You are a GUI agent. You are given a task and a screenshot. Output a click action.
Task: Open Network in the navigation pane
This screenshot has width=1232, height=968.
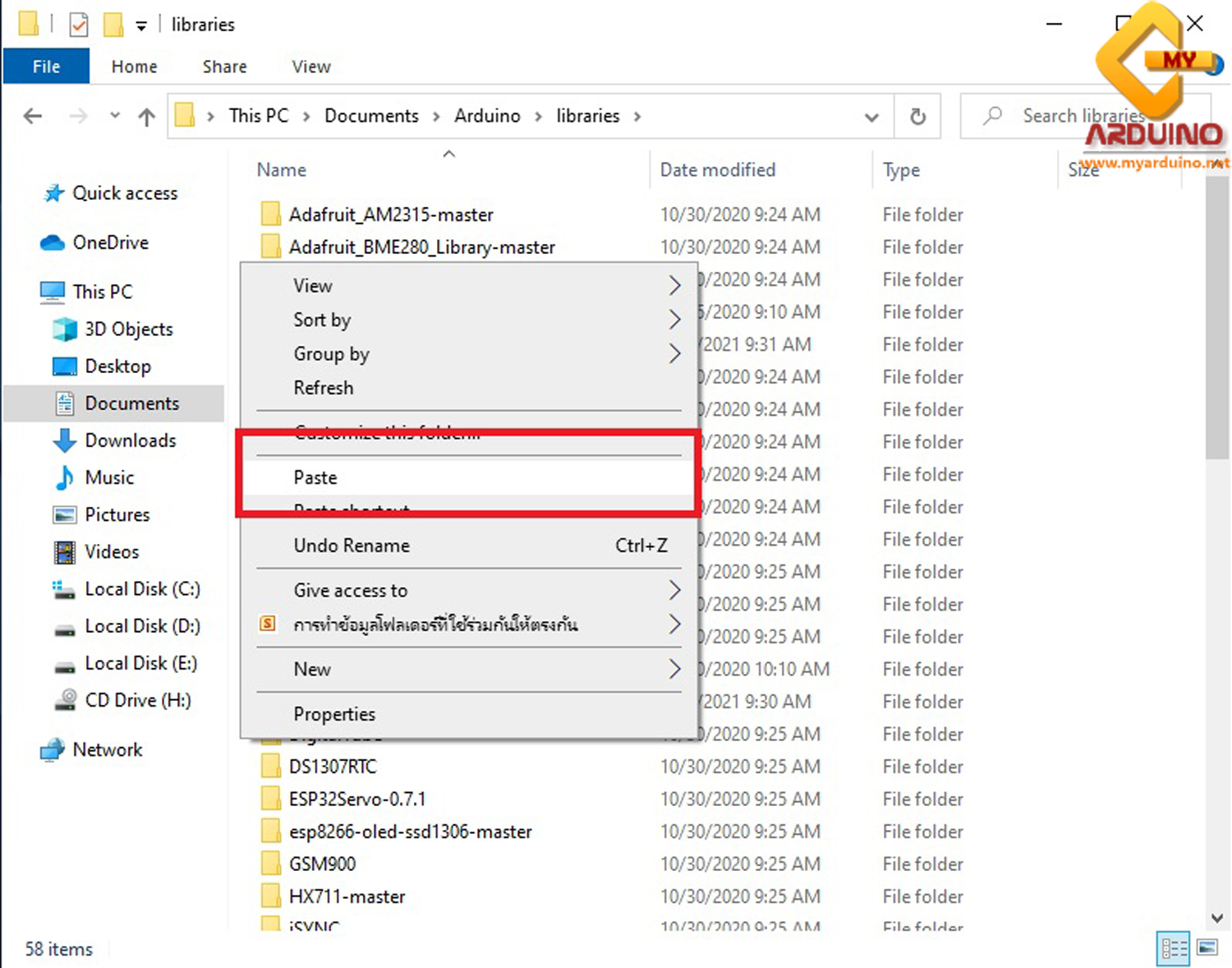107,749
